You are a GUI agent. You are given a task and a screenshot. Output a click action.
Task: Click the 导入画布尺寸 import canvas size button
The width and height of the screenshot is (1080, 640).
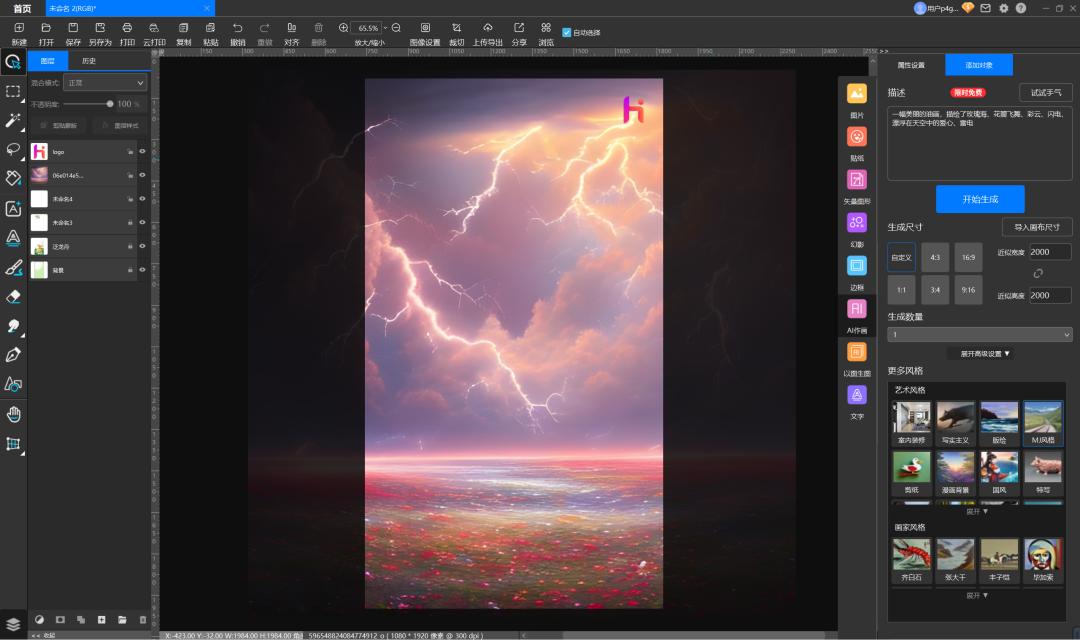(x=1037, y=227)
